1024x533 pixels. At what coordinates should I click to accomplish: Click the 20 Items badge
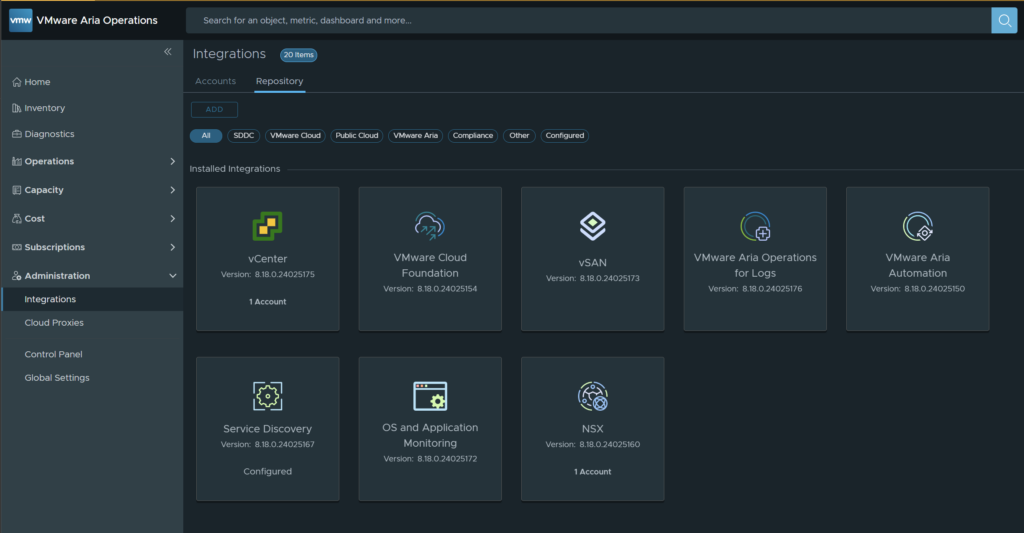pos(298,55)
